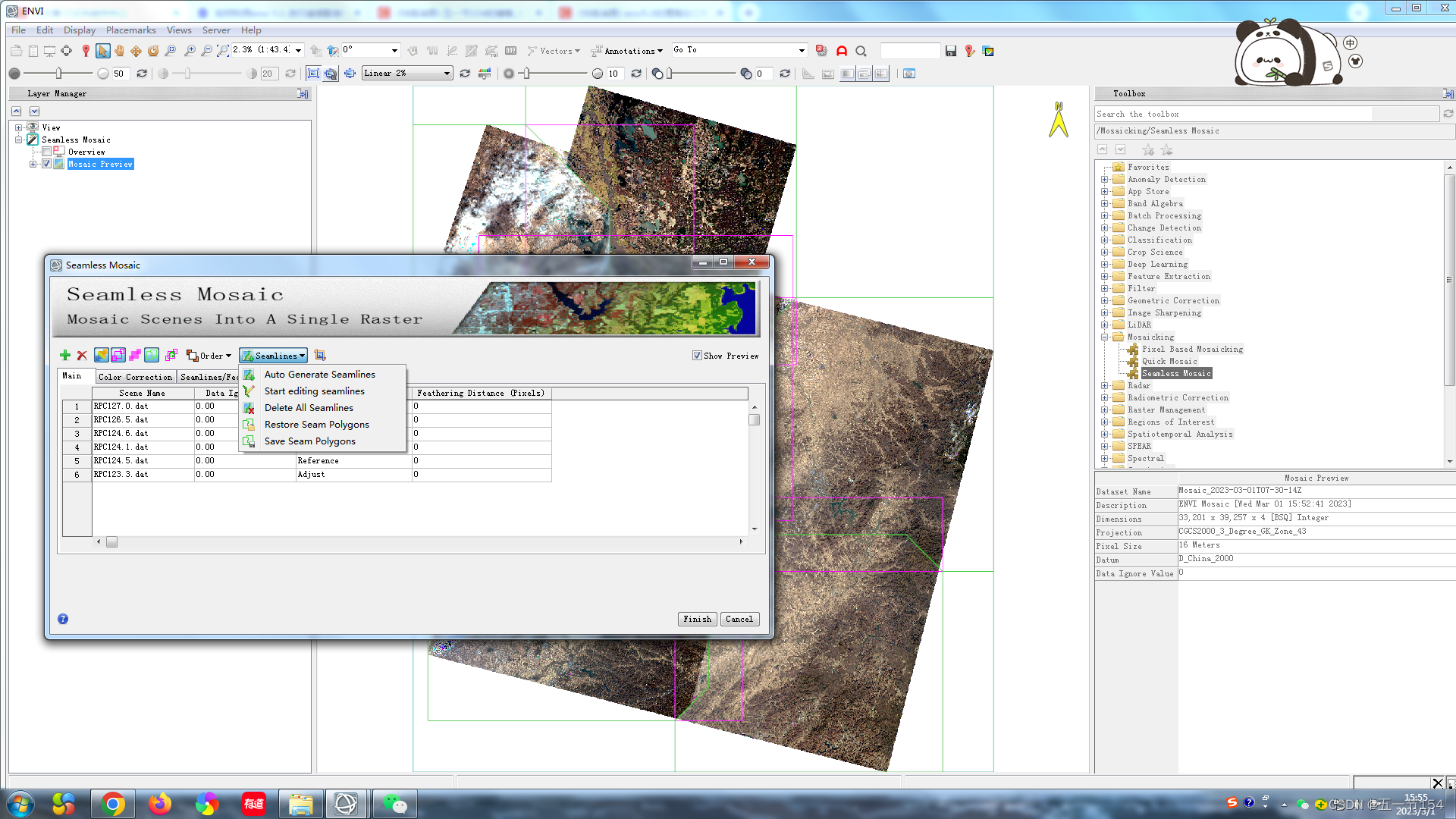
Task: Click the Save icon in toolbar
Action: (951, 51)
